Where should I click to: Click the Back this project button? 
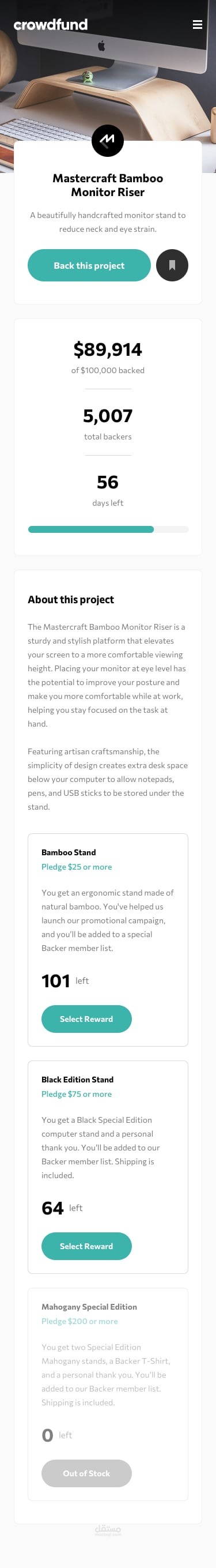pos(89,265)
